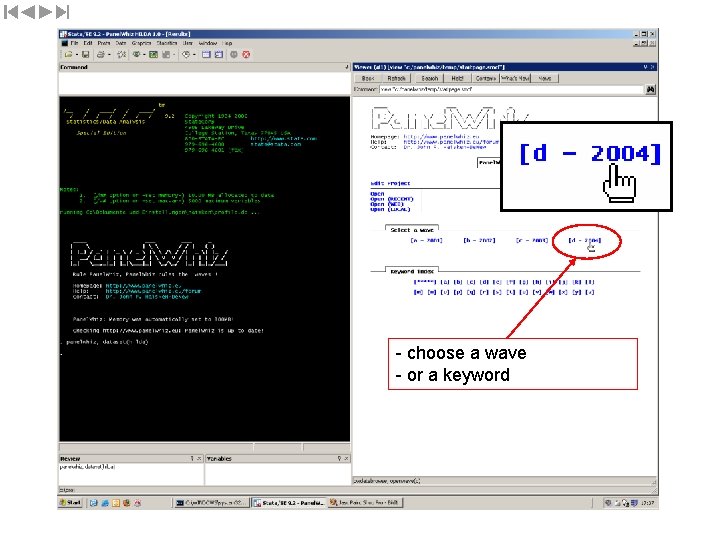720x540 pixels.
Task: Switch to command prompt taskbar button
Action: [212, 503]
